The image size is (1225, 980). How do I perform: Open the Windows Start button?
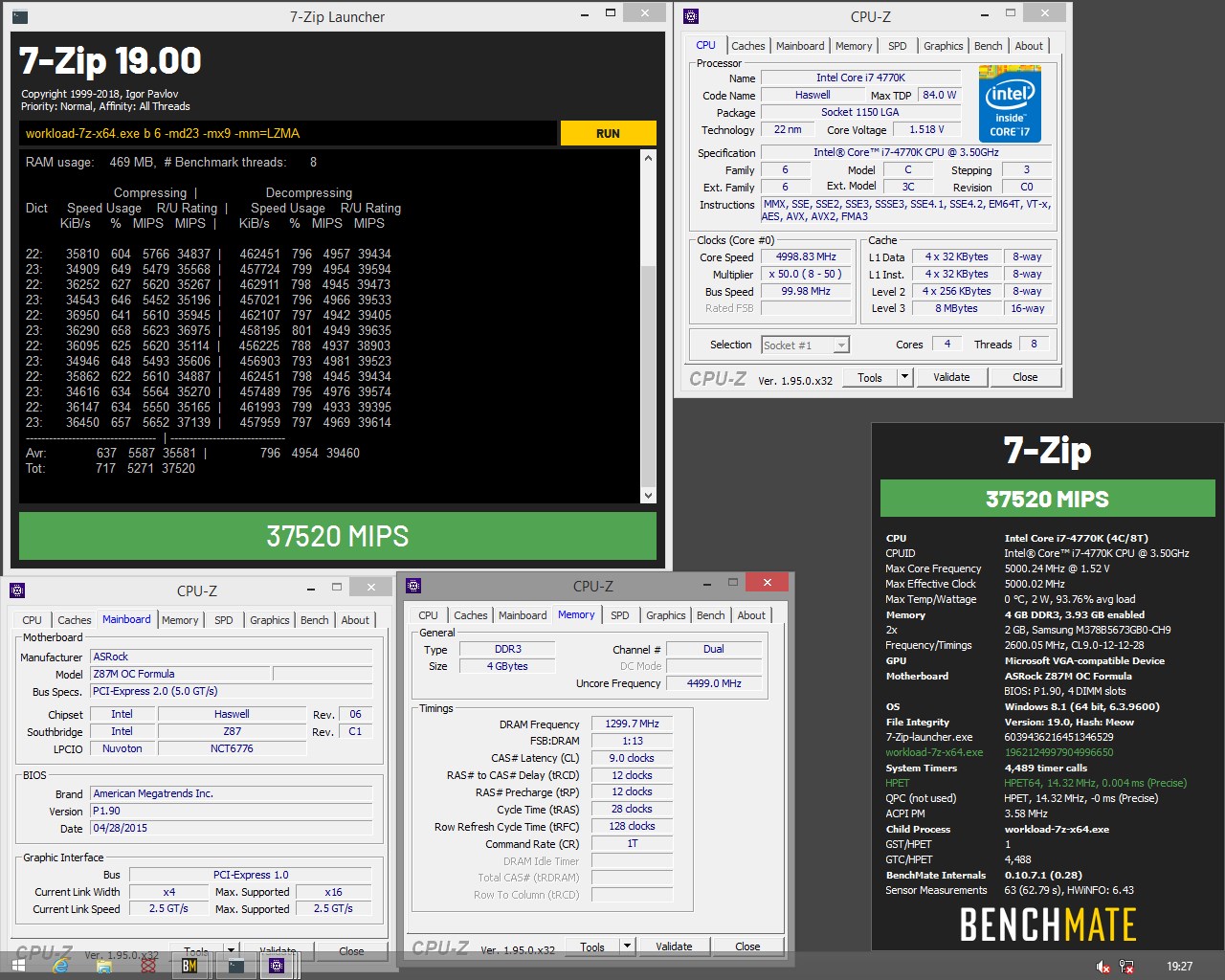(17, 966)
